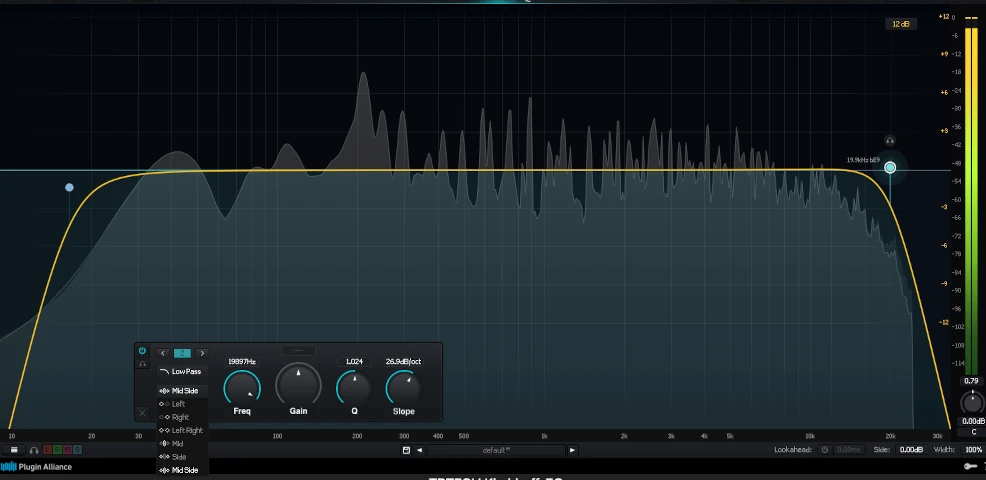Screen dimensions: 986x480
Task: Click the output gain knob below the meter
Action: pyautogui.click(x=972, y=403)
